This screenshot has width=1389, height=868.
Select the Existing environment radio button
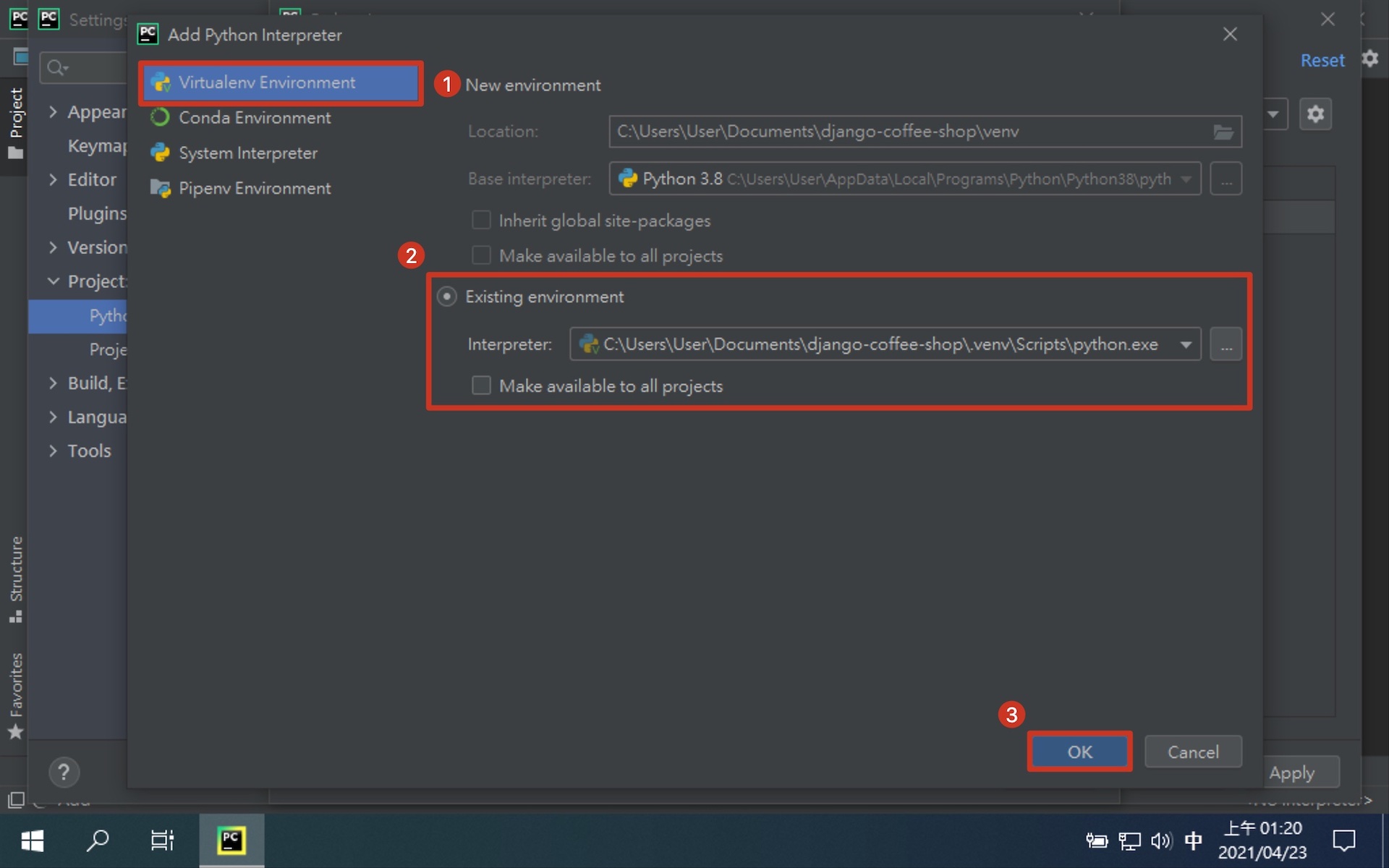pyautogui.click(x=448, y=296)
